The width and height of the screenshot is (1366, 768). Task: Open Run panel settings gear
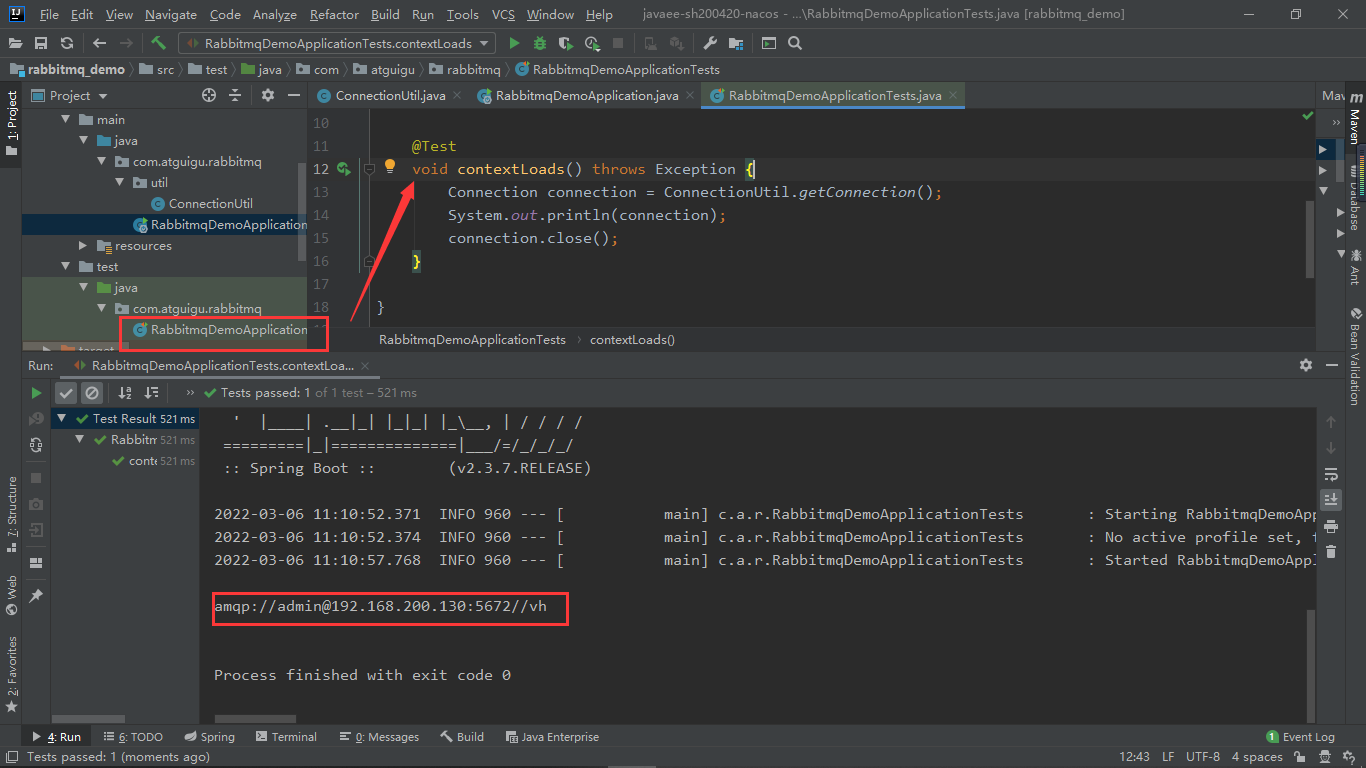(x=1305, y=365)
